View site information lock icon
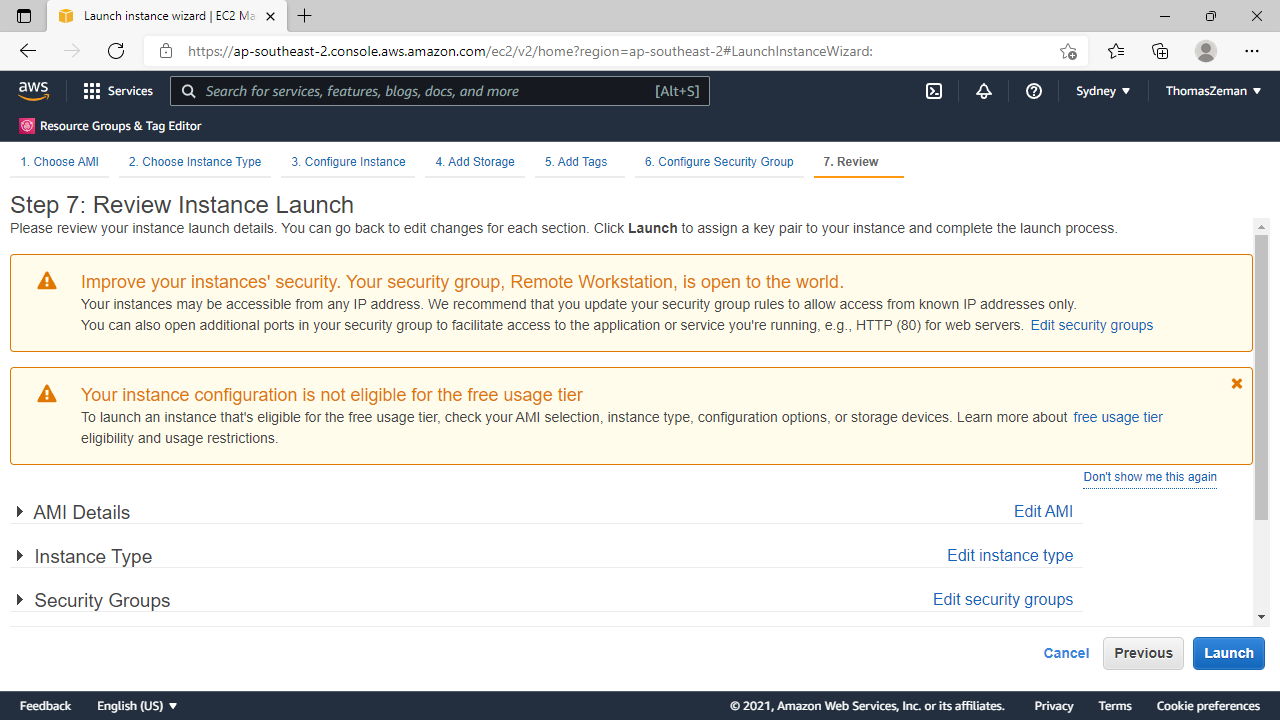The height and width of the screenshot is (720, 1280). (166, 51)
